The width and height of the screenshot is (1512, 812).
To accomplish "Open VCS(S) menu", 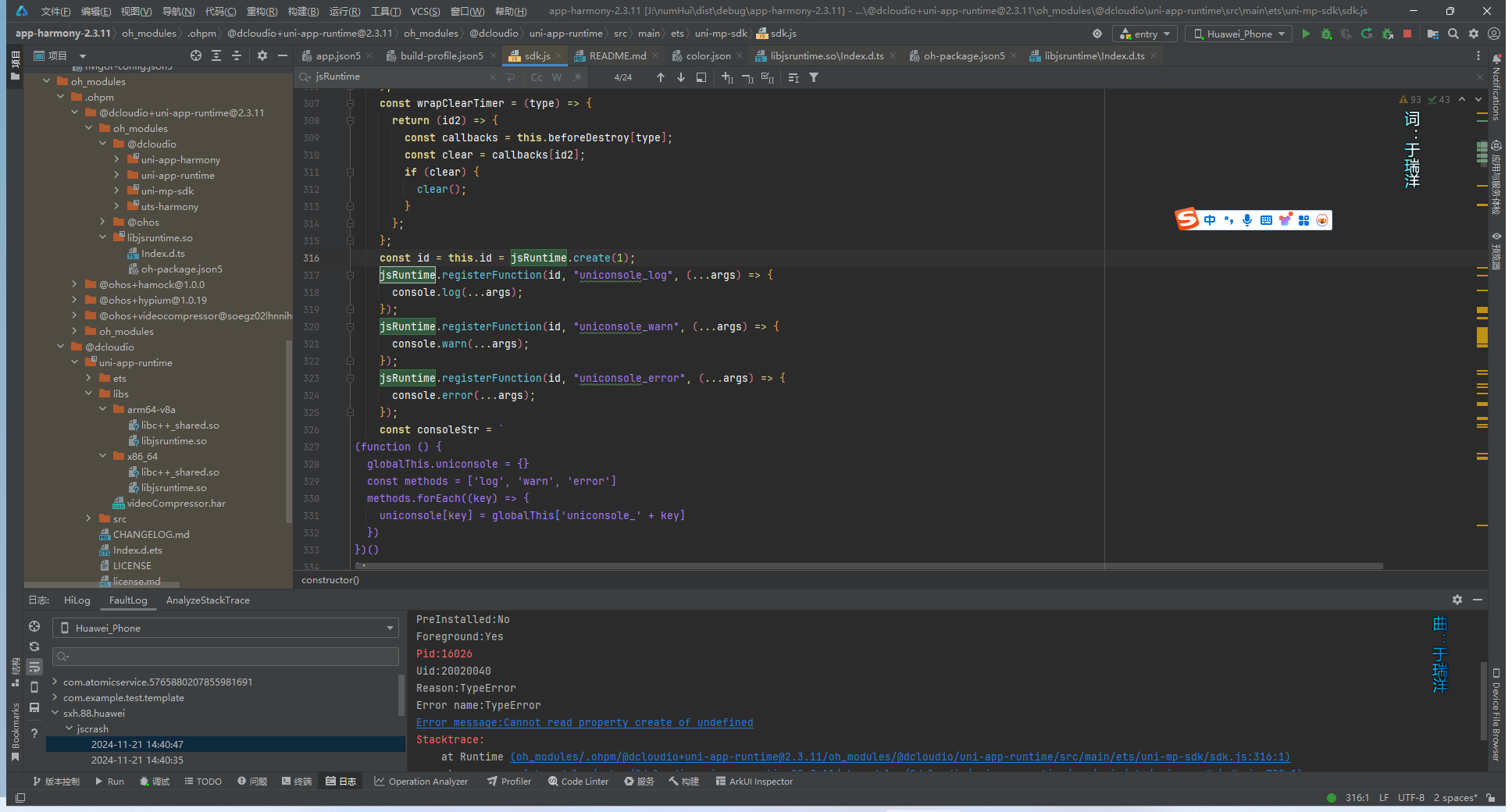I will point(425,11).
